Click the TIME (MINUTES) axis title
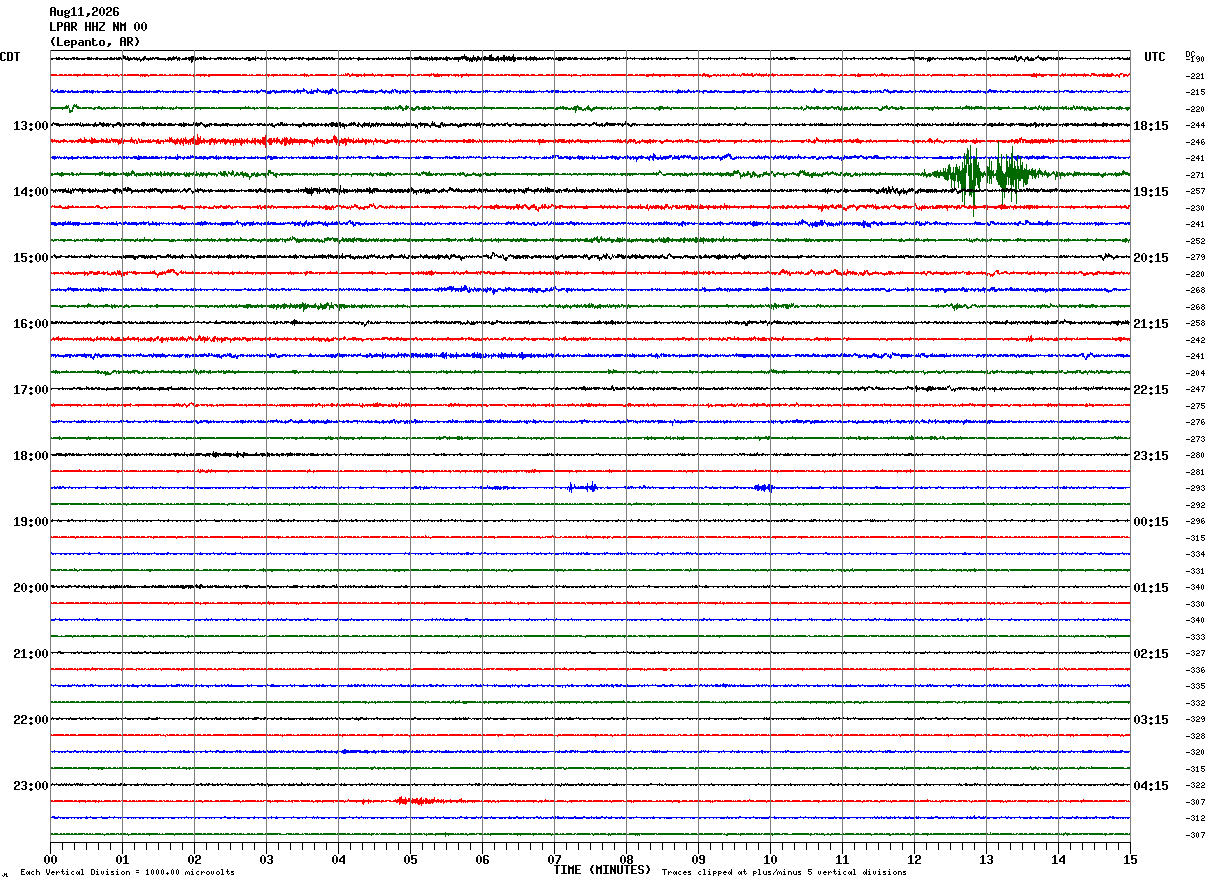 coord(602,870)
